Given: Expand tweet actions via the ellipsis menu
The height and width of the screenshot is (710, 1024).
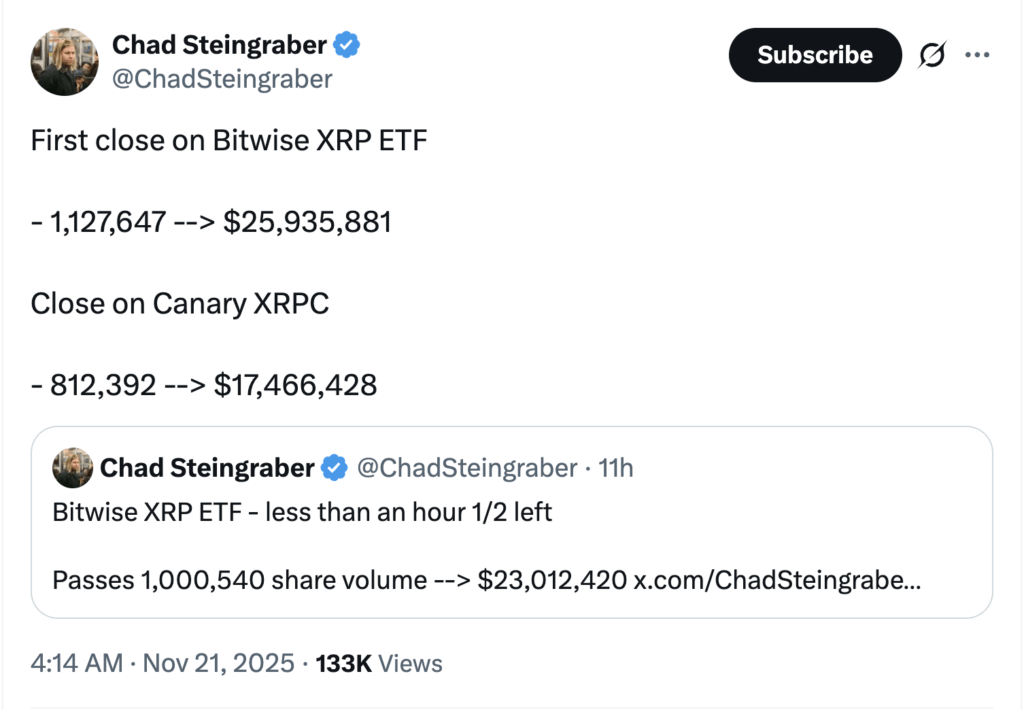Looking at the screenshot, I should tap(978, 55).
